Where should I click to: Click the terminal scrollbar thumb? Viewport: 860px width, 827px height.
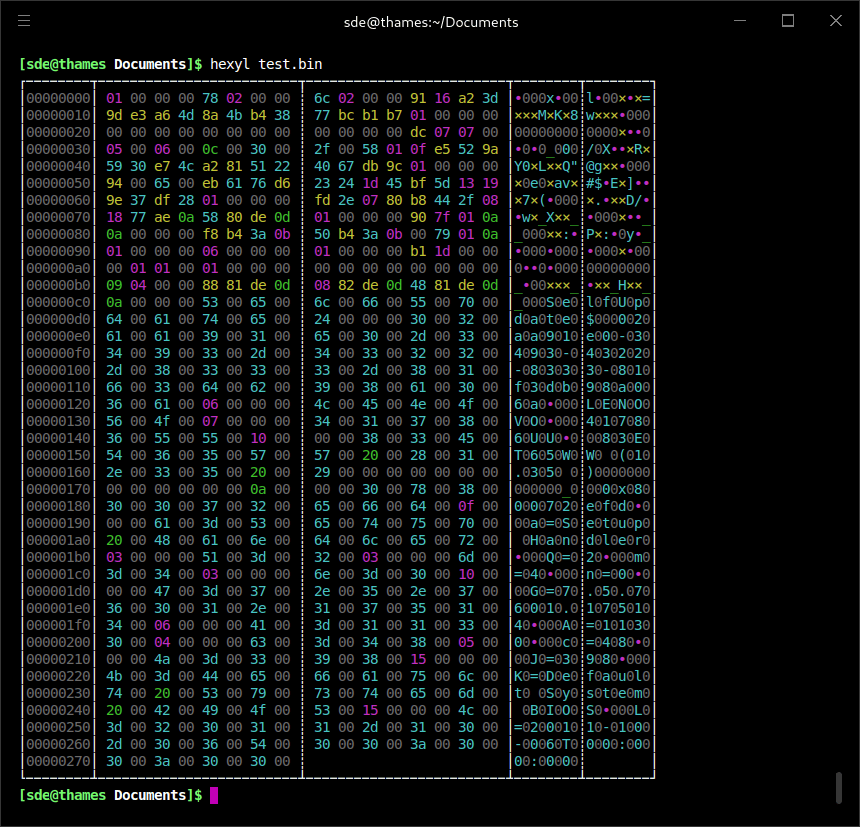[839, 788]
